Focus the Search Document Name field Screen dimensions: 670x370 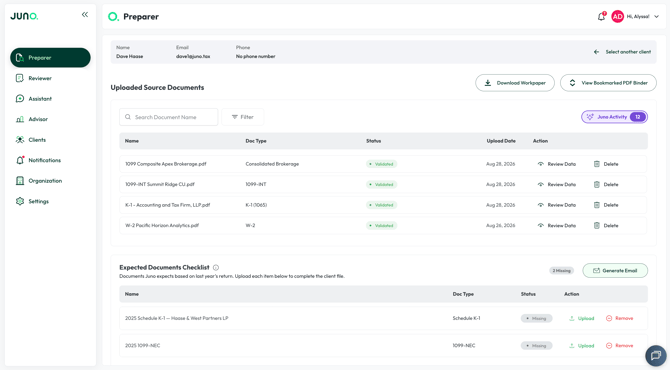(x=168, y=117)
